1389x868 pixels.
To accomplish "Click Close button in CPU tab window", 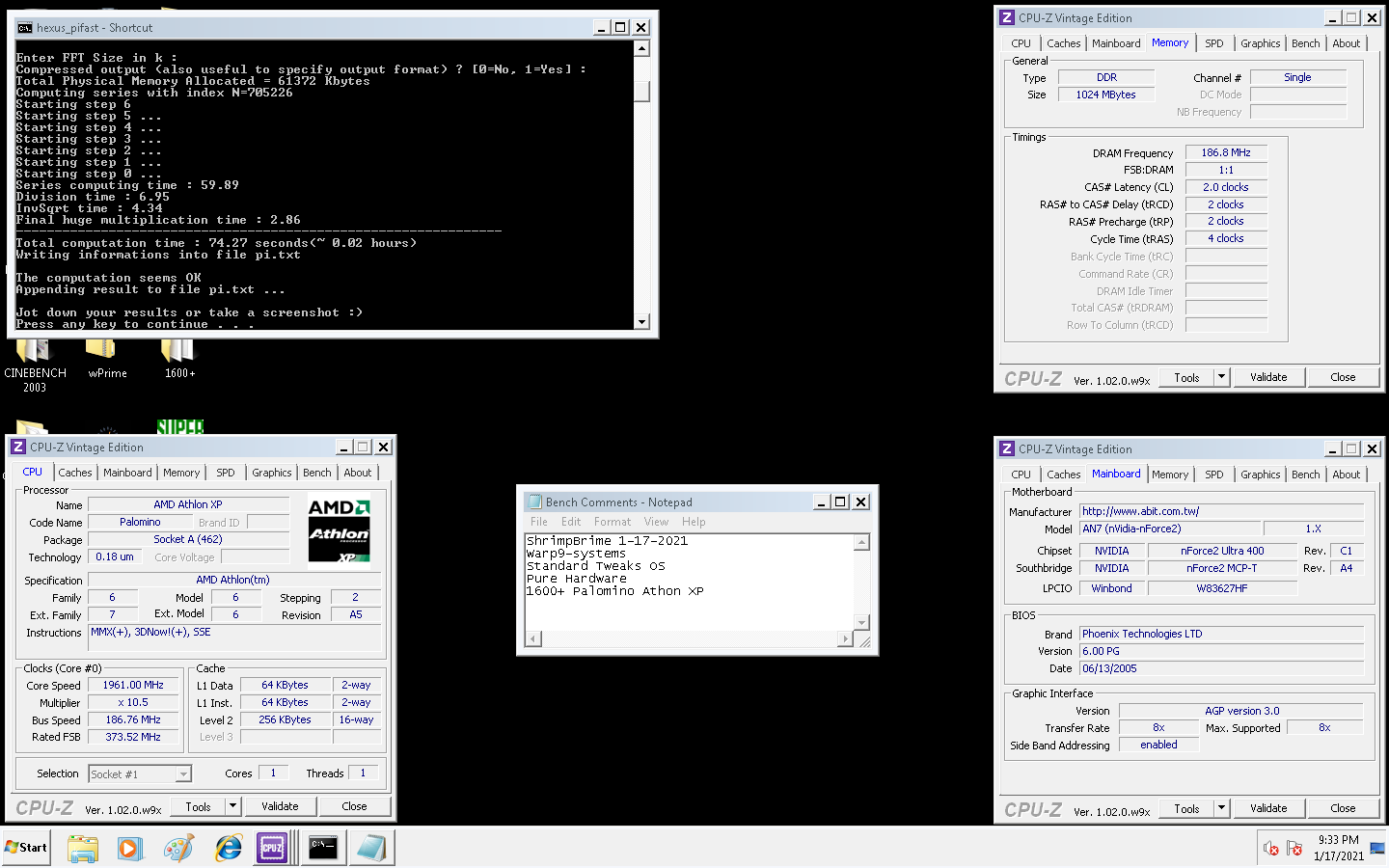I will tap(354, 806).
